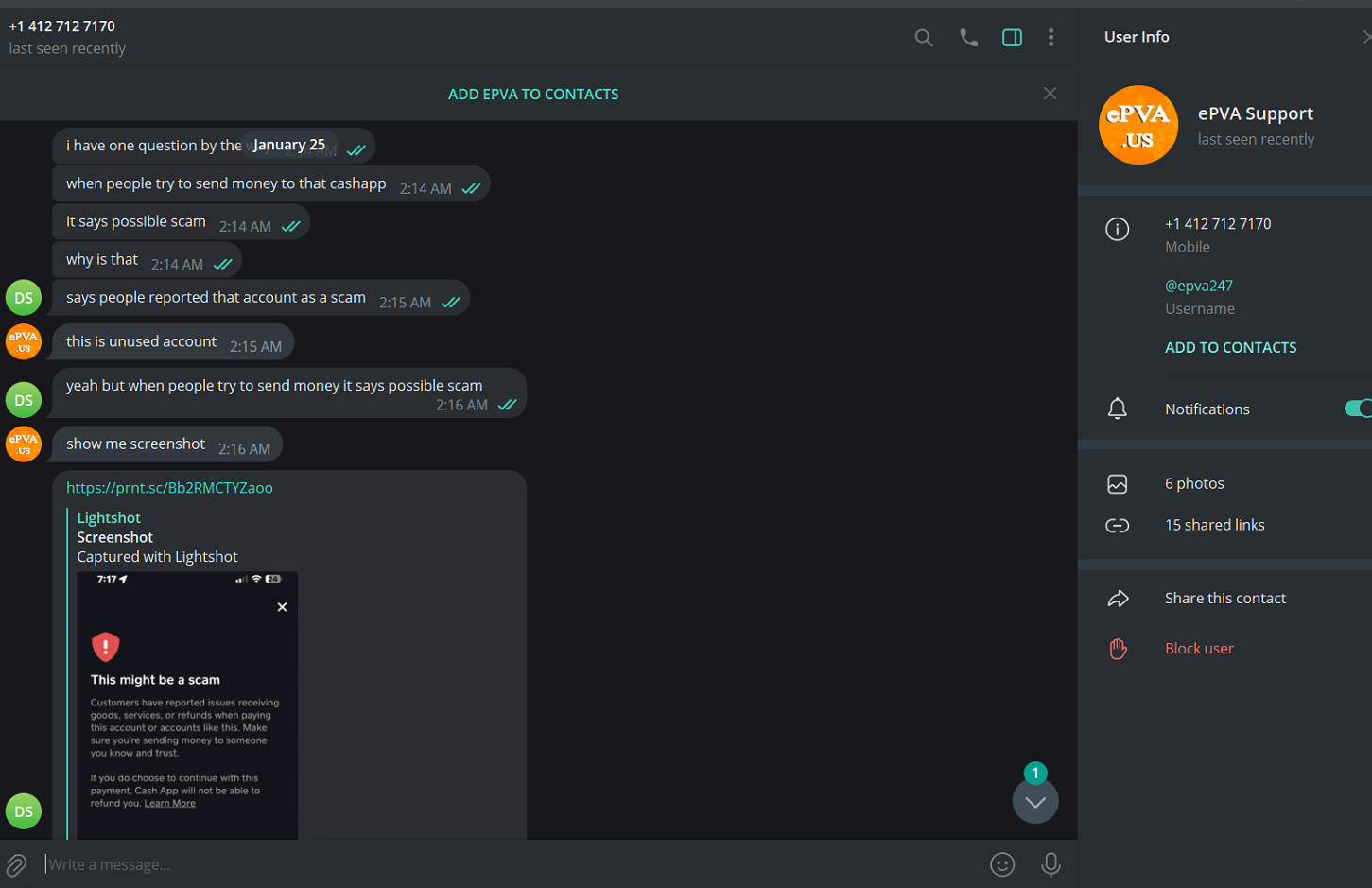Click DS avatar beside 'yeah but when people'

coord(24,400)
